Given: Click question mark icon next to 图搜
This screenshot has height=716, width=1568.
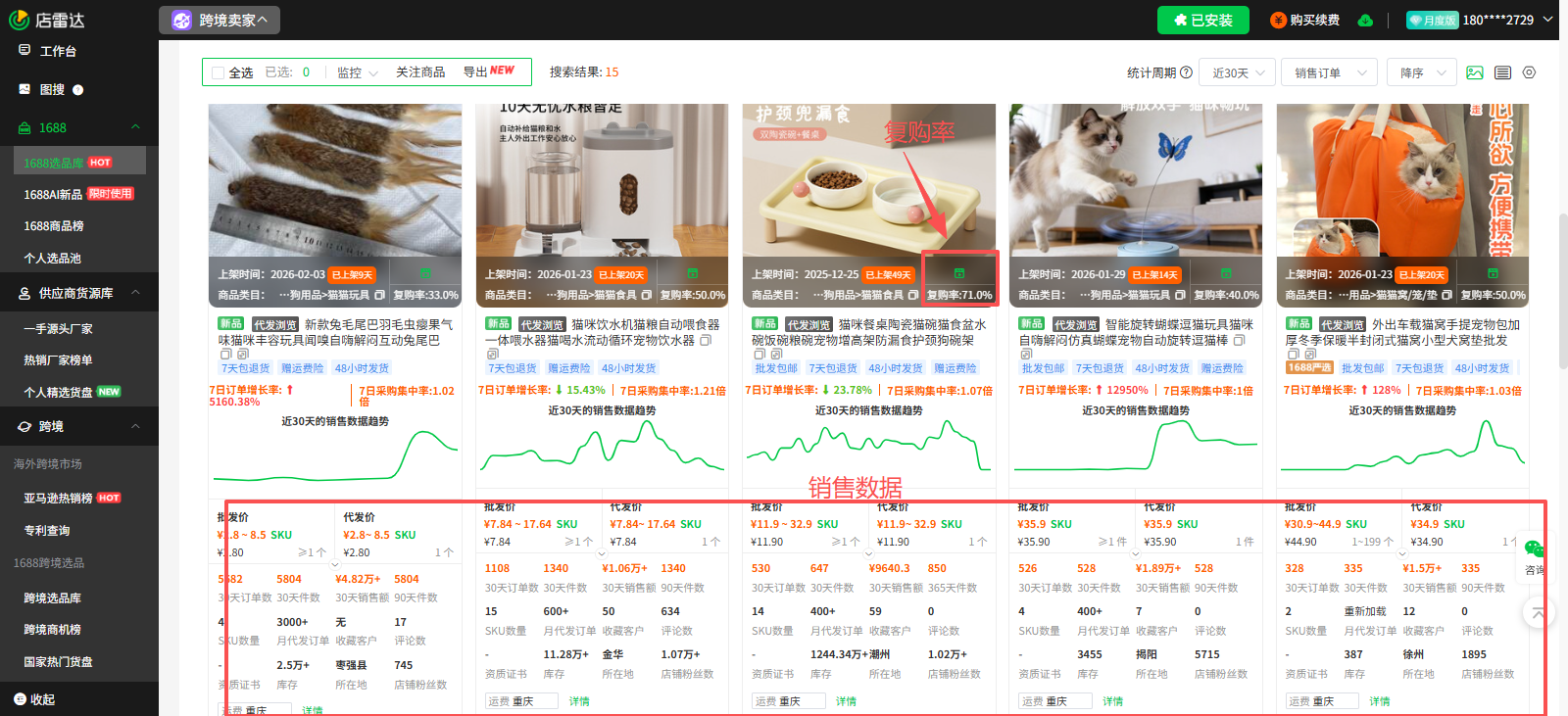Looking at the screenshot, I should (x=78, y=90).
